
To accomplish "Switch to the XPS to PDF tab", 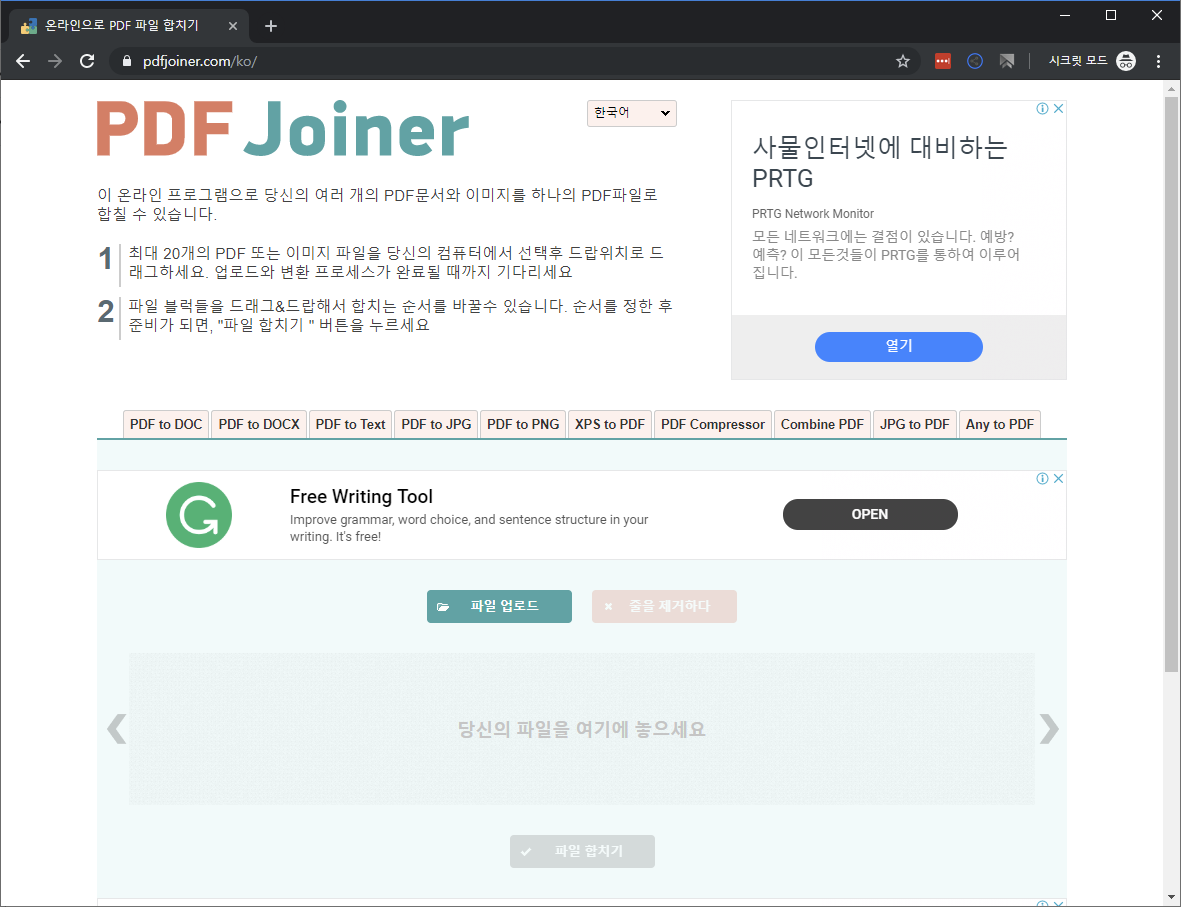I will click(610, 424).
